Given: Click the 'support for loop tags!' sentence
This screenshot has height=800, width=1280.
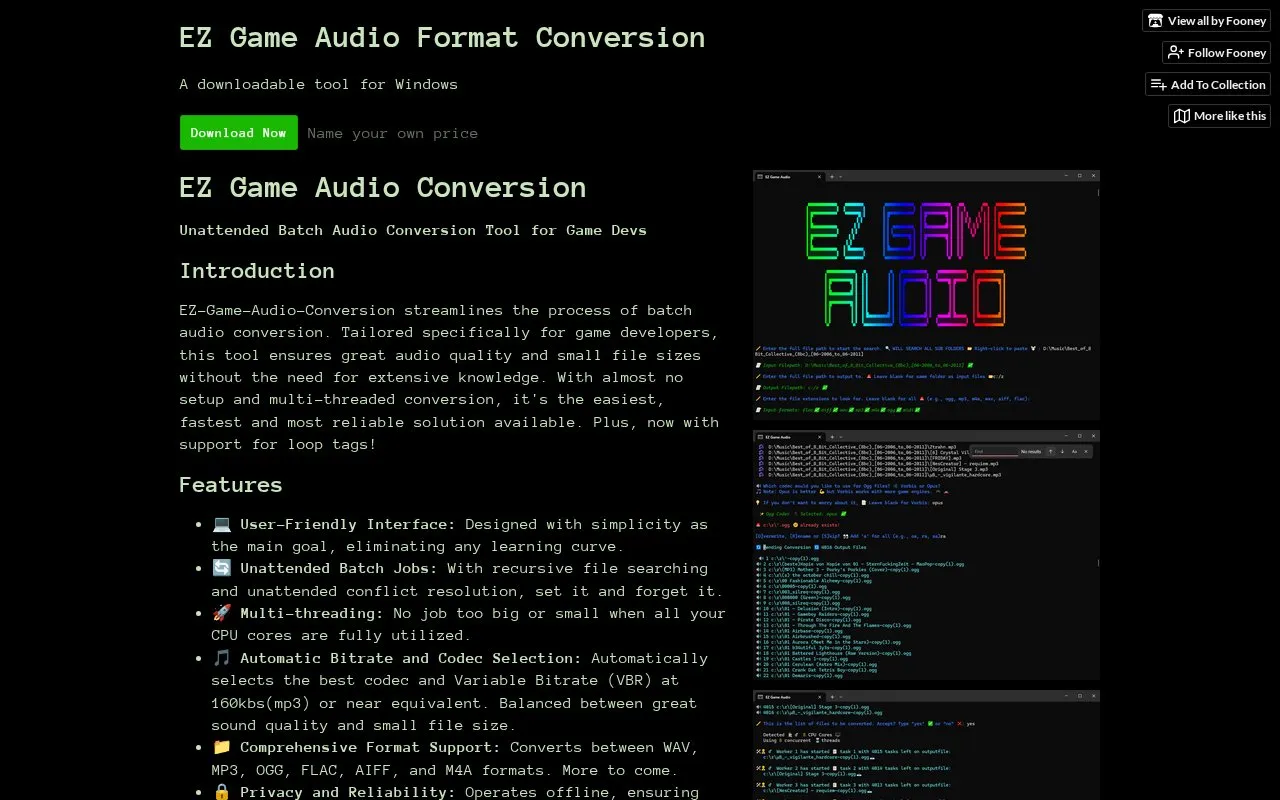Looking at the screenshot, I should (278, 444).
